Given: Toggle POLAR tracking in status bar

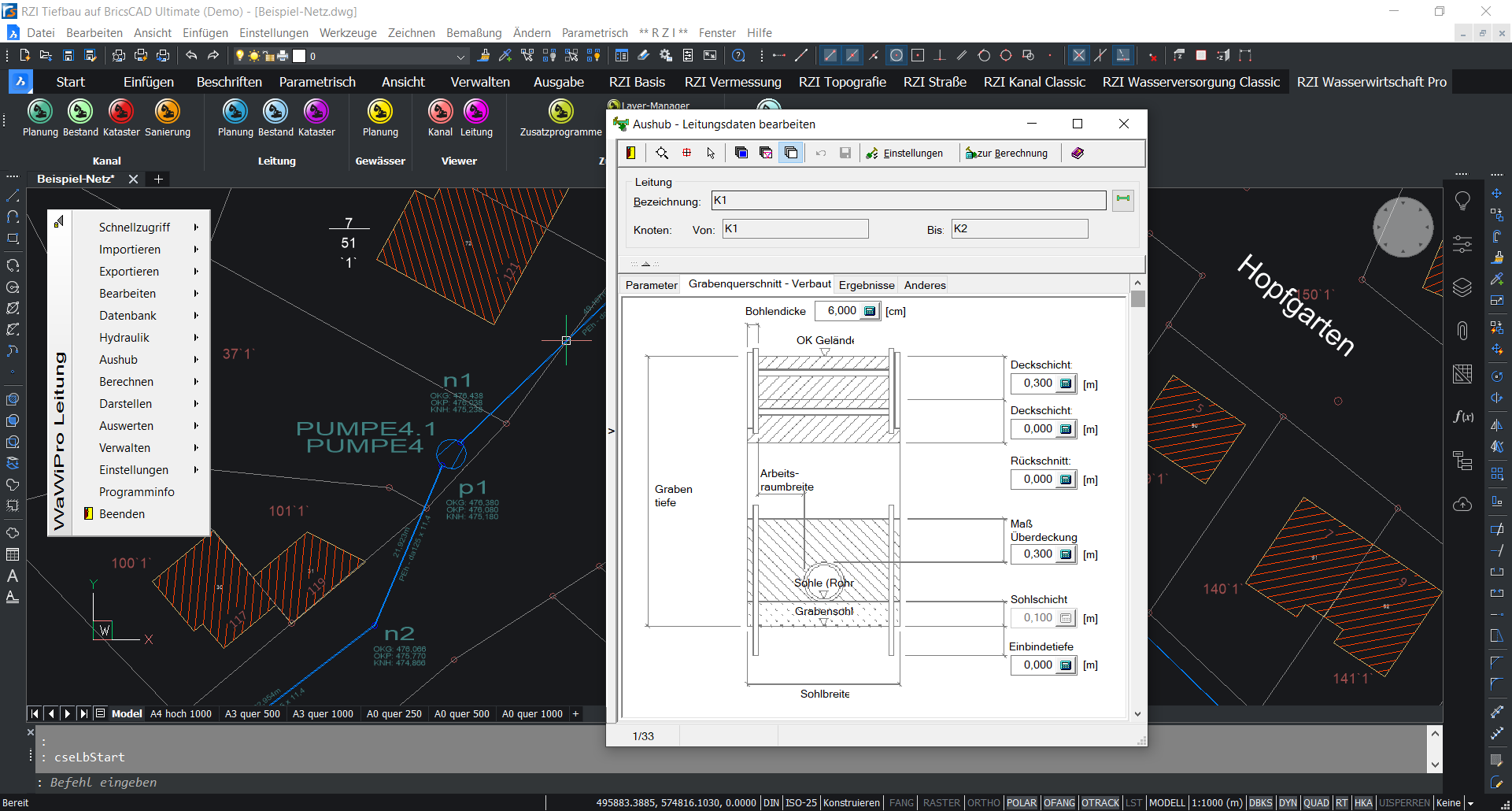Looking at the screenshot, I should (x=1022, y=803).
